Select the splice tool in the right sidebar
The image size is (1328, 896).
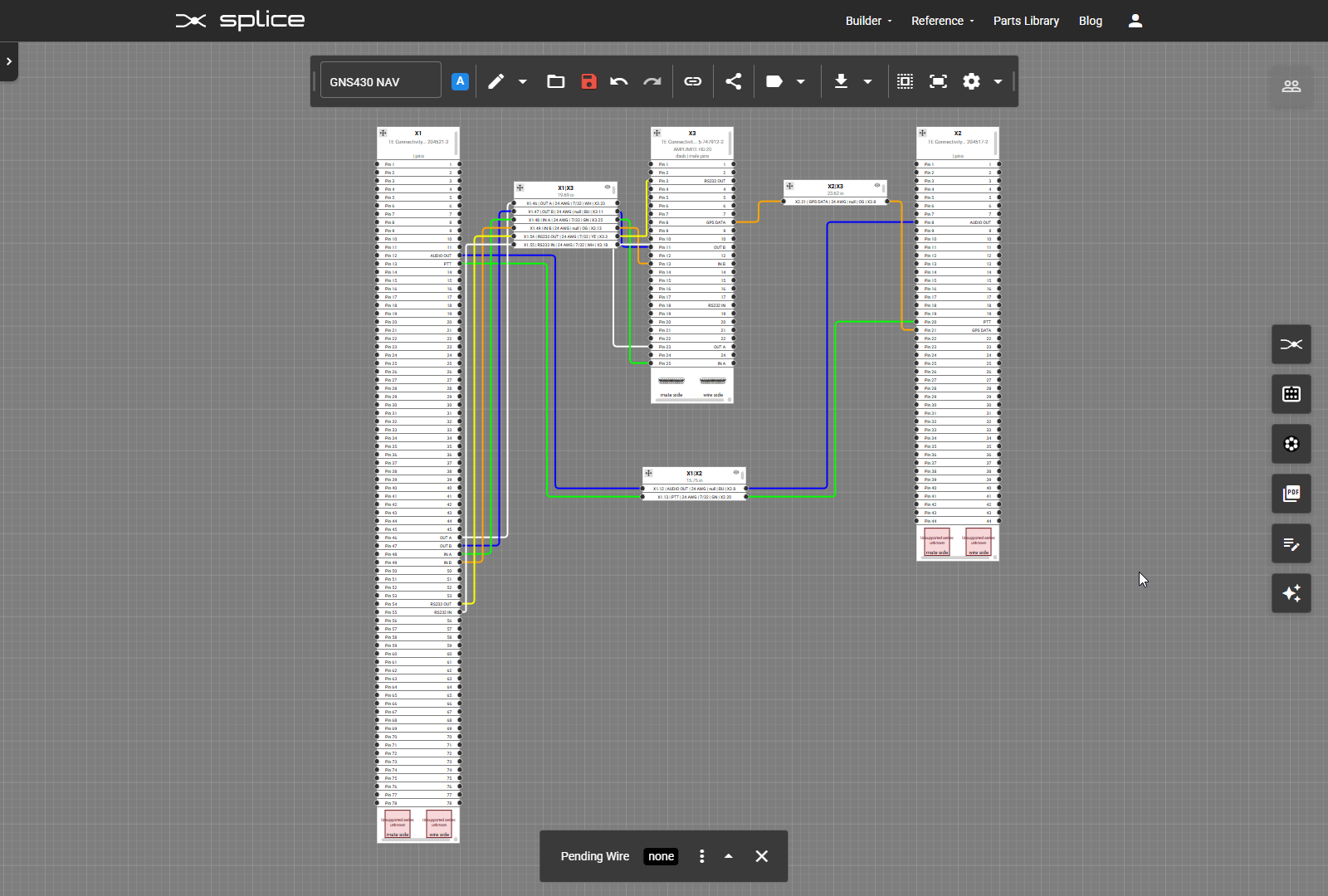point(1291,344)
